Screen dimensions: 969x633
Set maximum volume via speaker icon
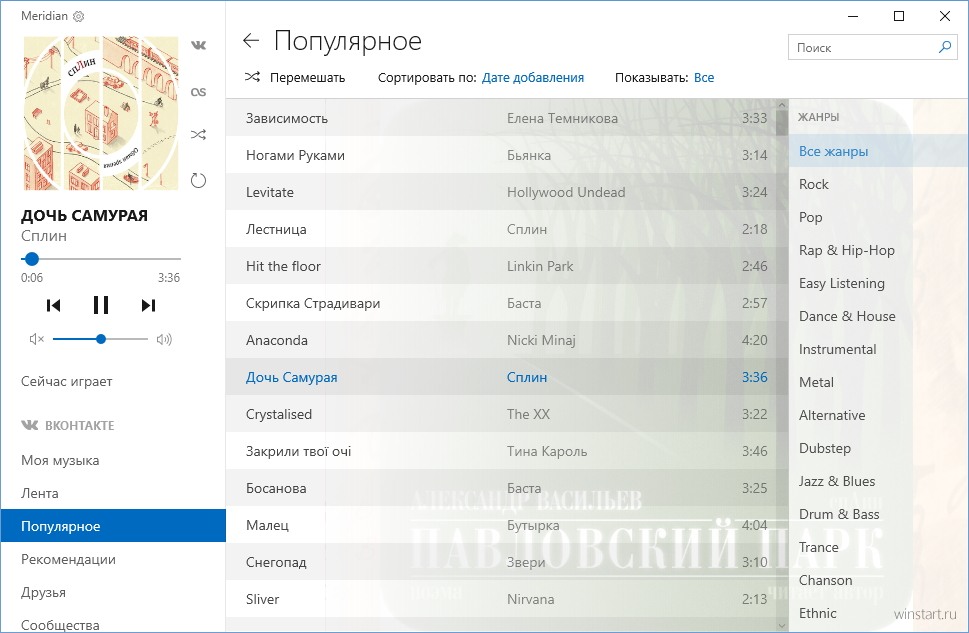pyautogui.click(x=164, y=339)
